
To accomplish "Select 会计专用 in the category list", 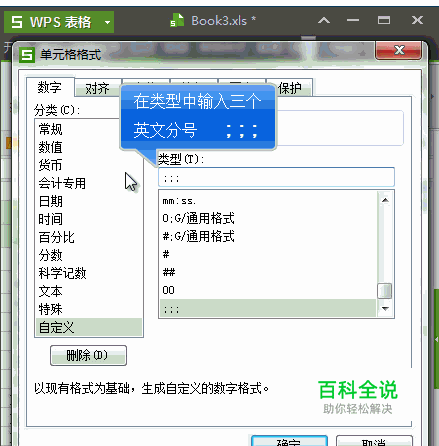I will (x=89, y=183).
